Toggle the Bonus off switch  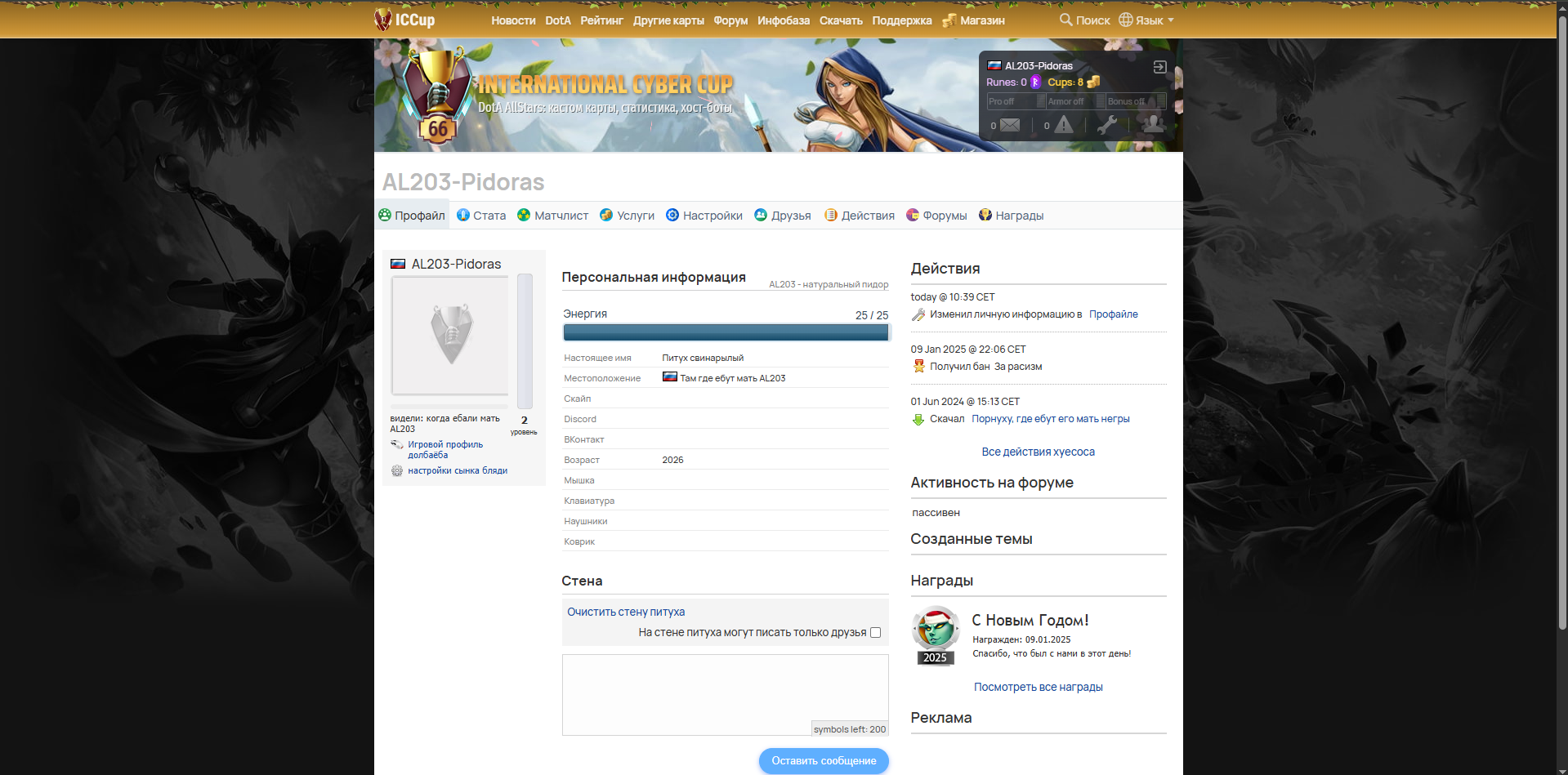tap(1136, 101)
